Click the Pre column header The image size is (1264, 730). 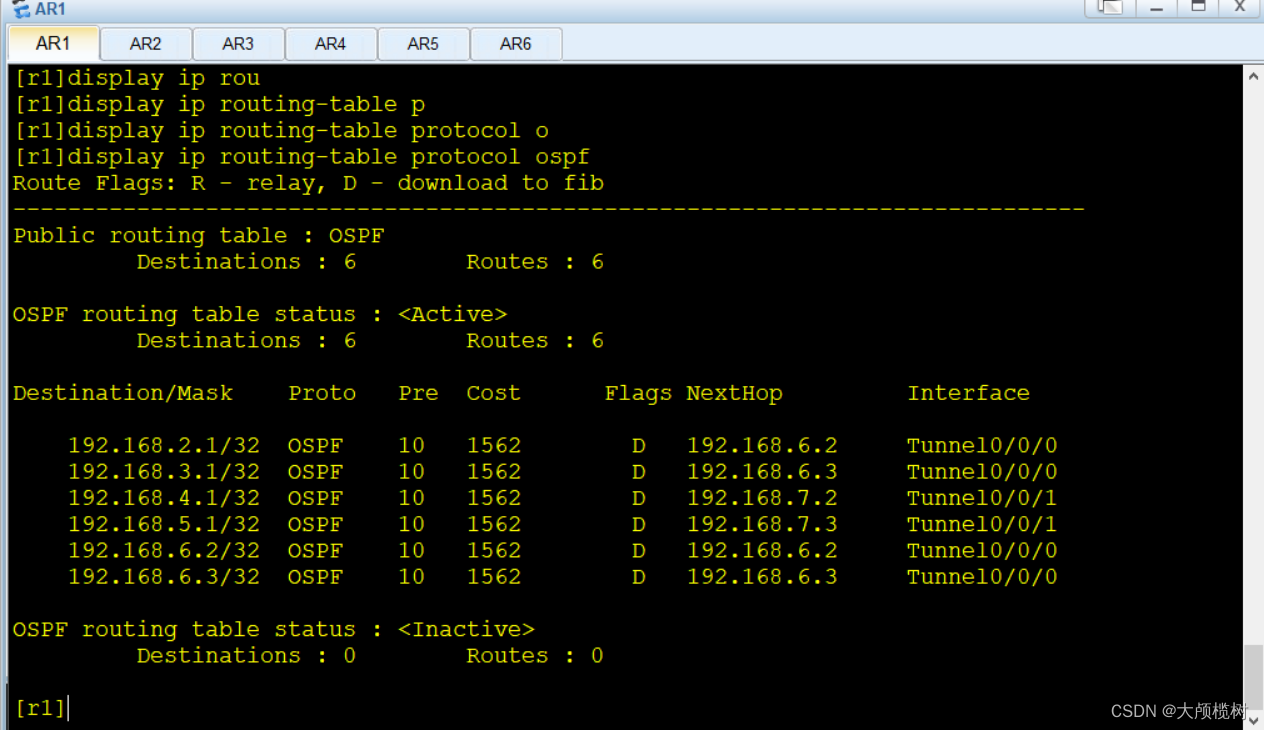[418, 393]
